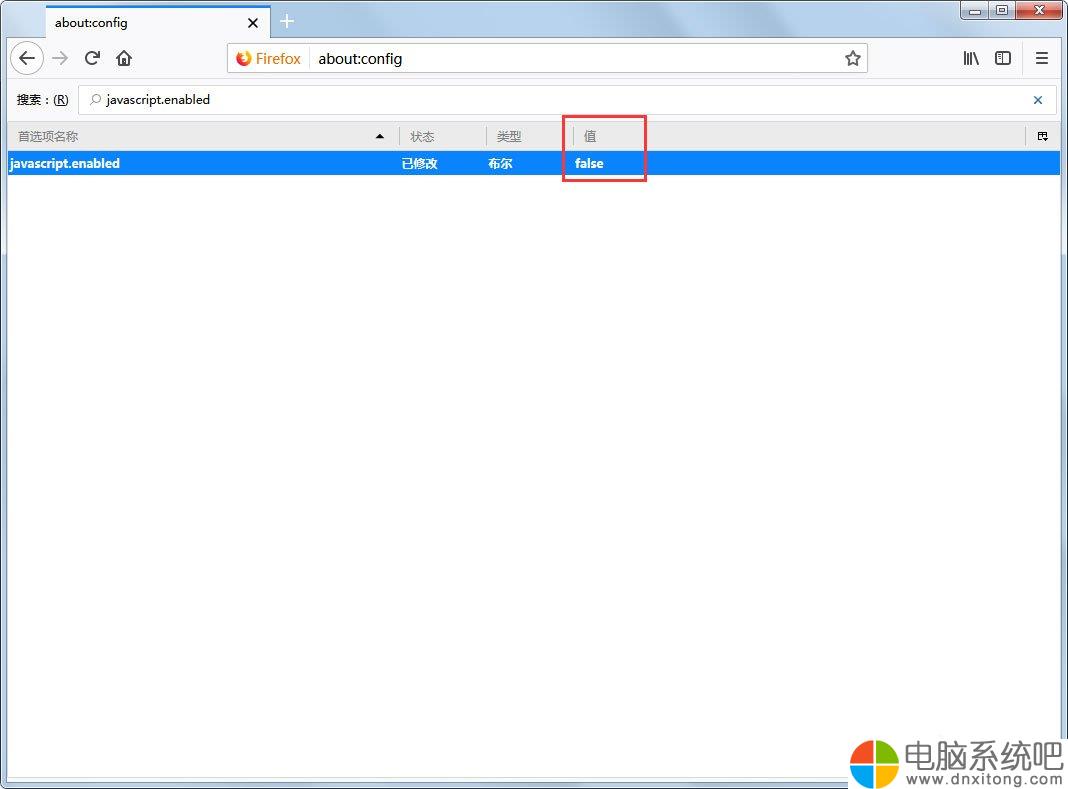Clear the search box with the X

coord(1038,100)
